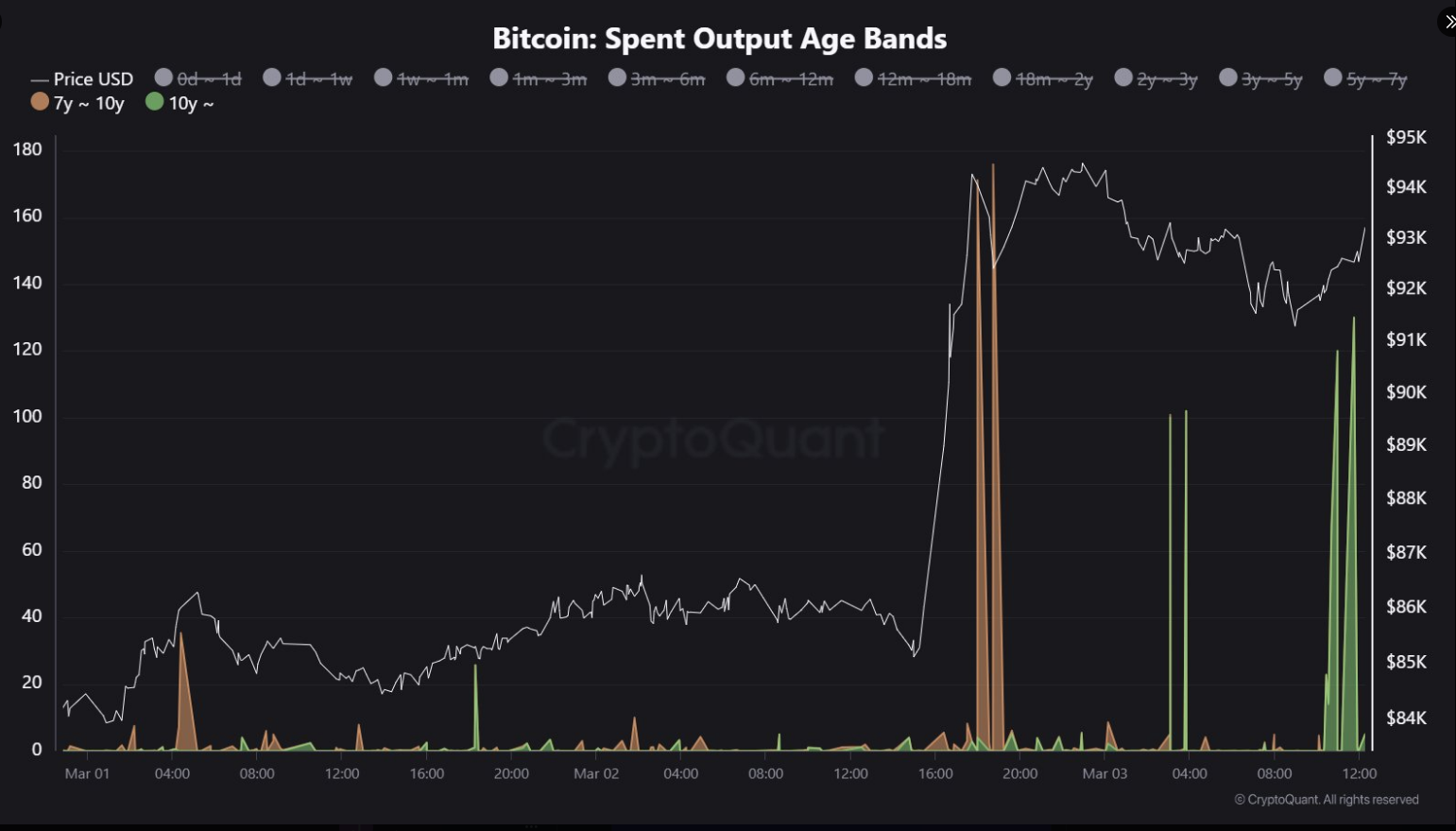1456x831 pixels.
Task: Click the 2y ~ 3y legend circle
Action: click(x=1123, y=78)
